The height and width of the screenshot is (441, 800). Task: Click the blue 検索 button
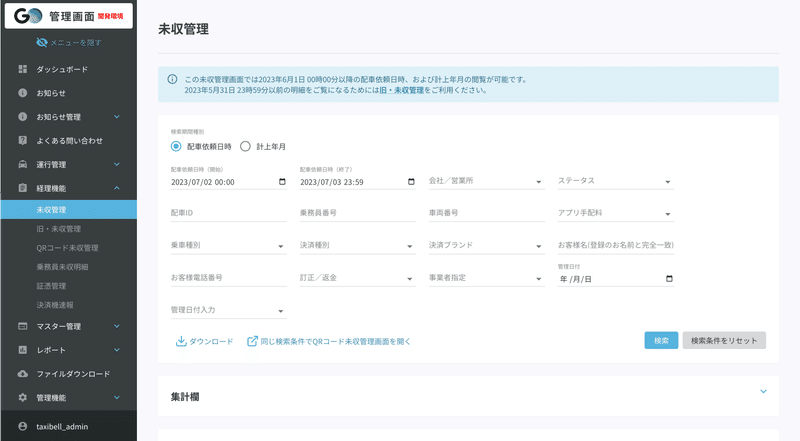coord(661,340)
